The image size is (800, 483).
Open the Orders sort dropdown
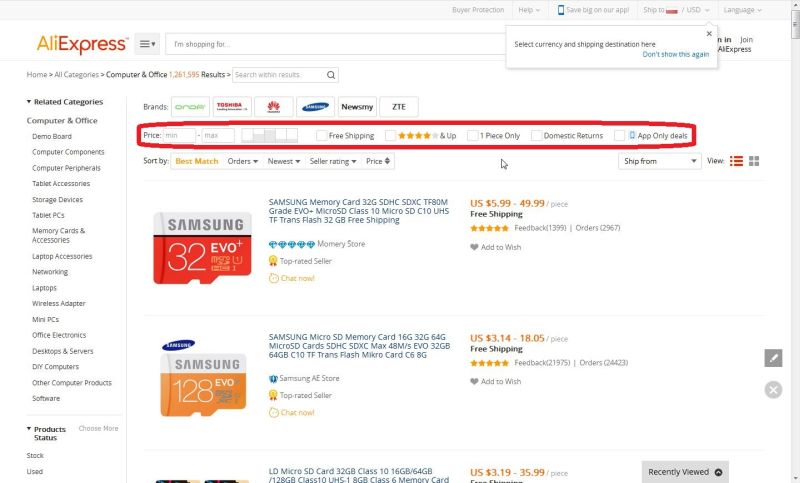pos(243,161)
